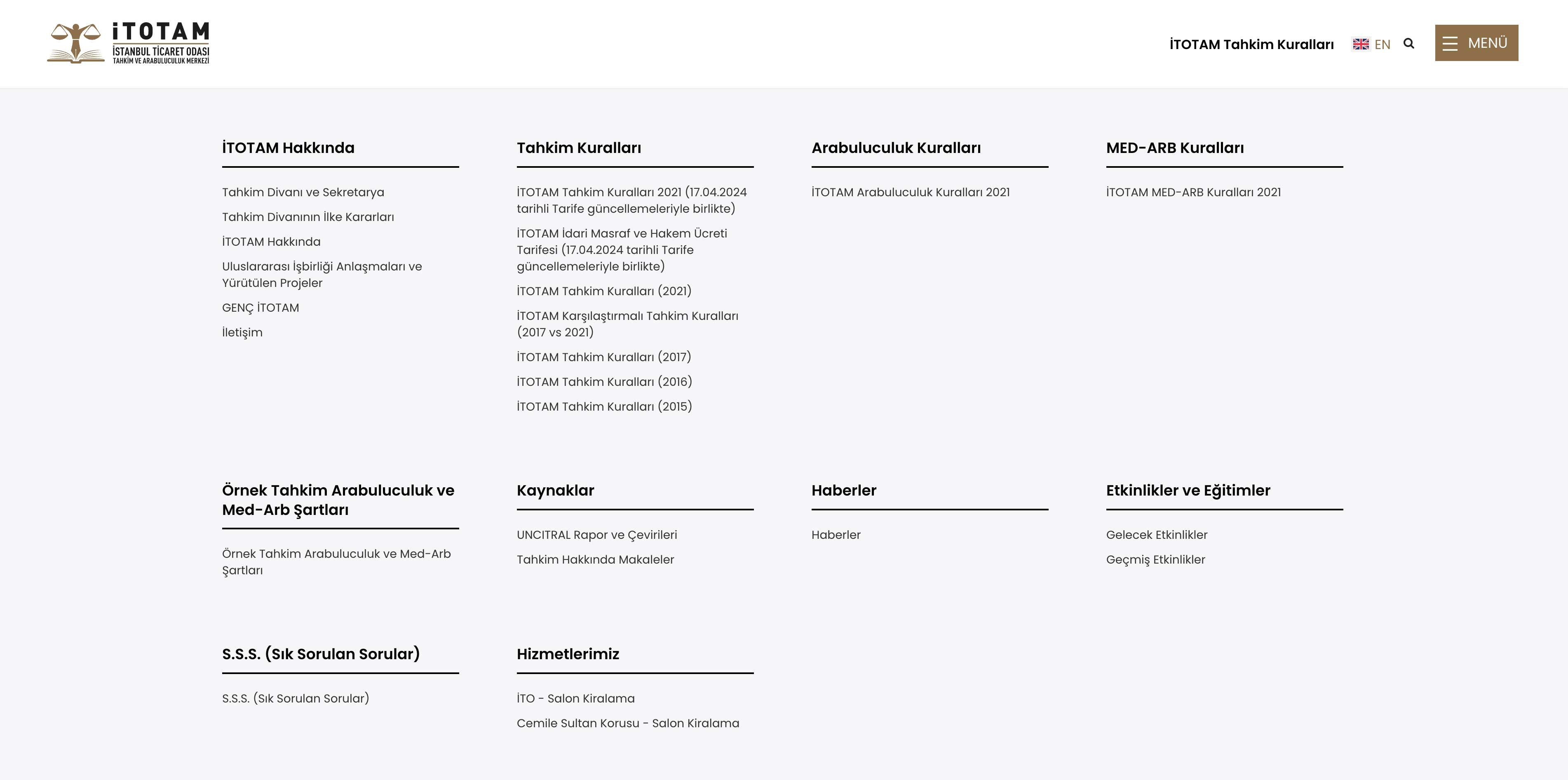
Task: Open GENÇ İTOTAM link
Action: pos(261,308)
